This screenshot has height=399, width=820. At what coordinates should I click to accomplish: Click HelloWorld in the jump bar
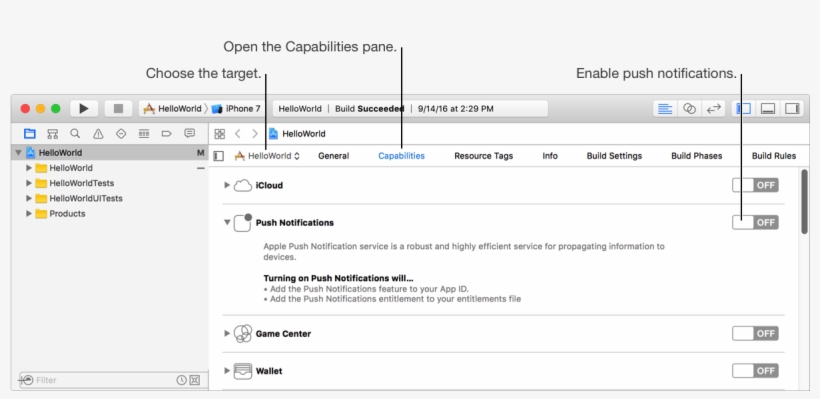coord(297,134)
